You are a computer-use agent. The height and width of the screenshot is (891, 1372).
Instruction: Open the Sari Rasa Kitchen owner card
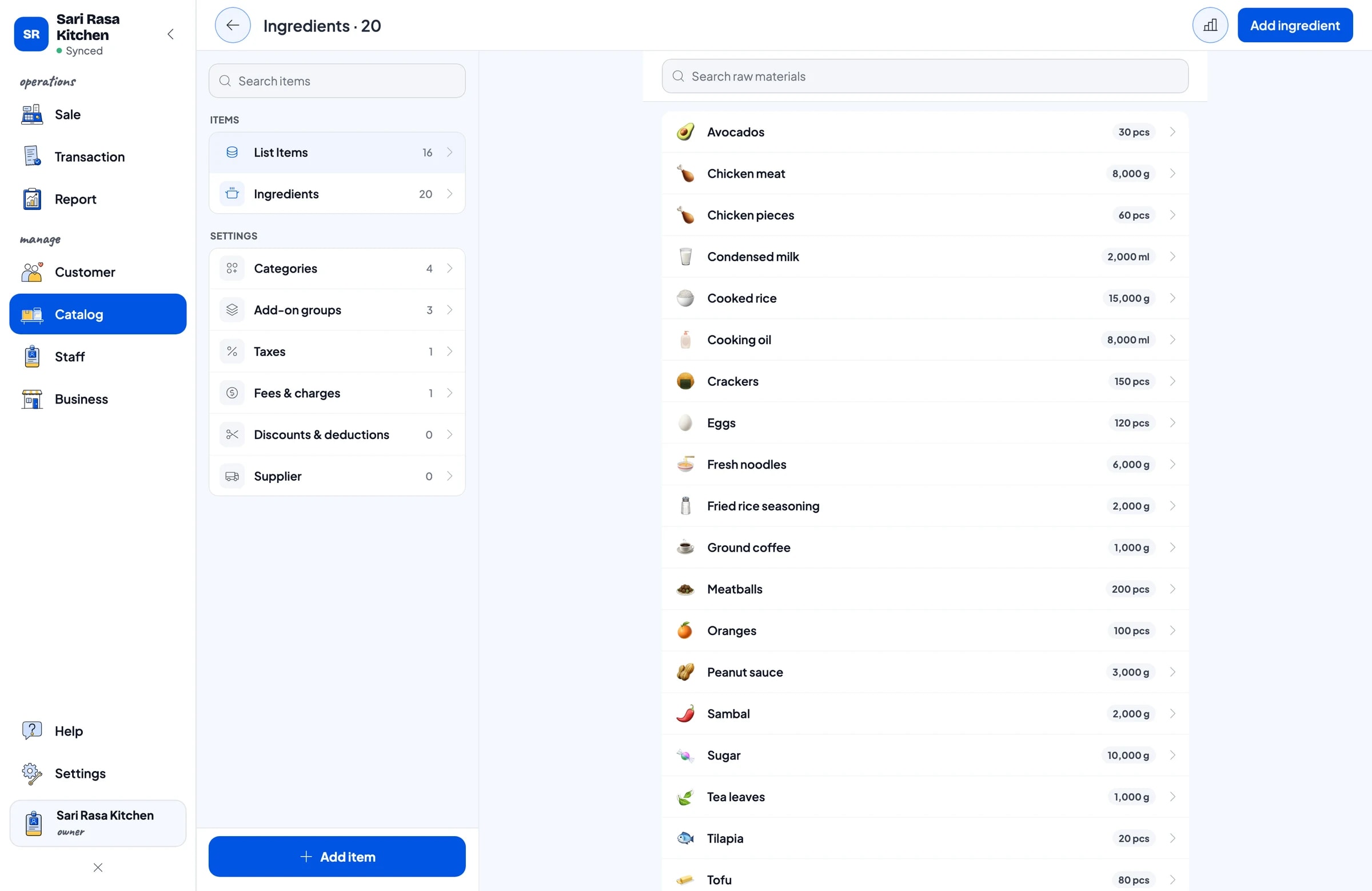tap(98, 823)
